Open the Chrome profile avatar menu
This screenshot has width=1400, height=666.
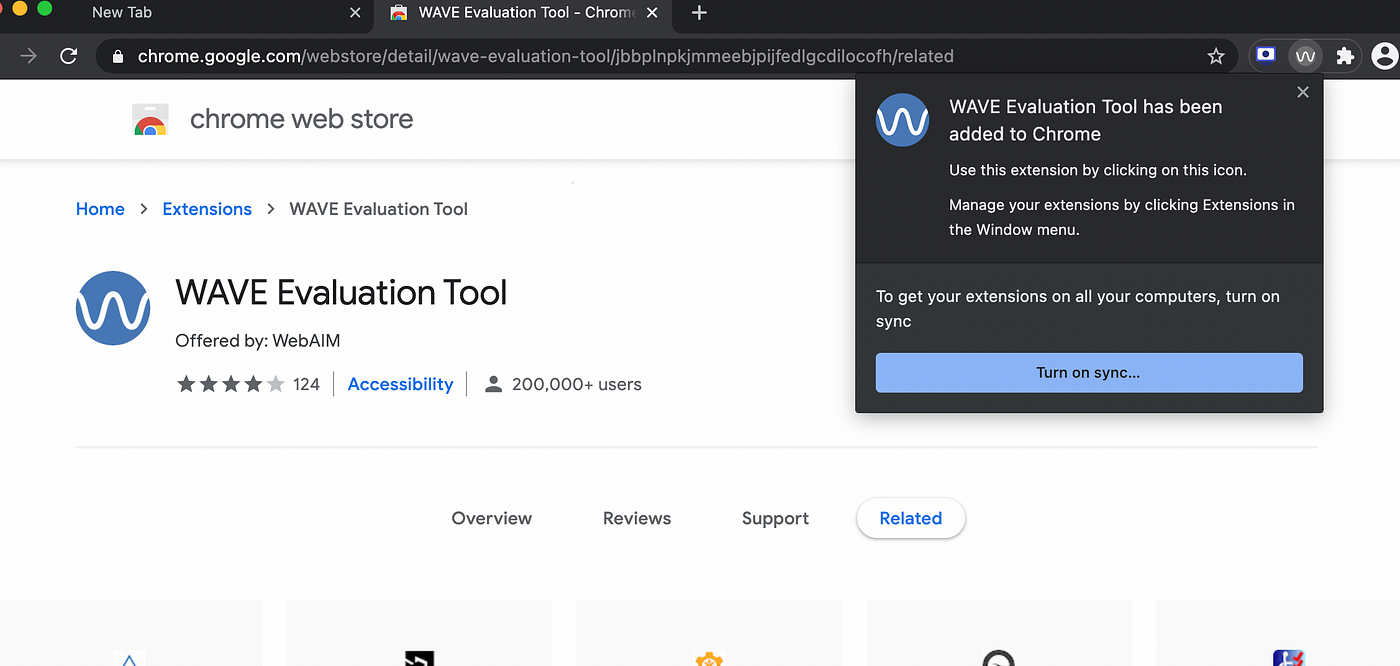(x=1385, y=56)
